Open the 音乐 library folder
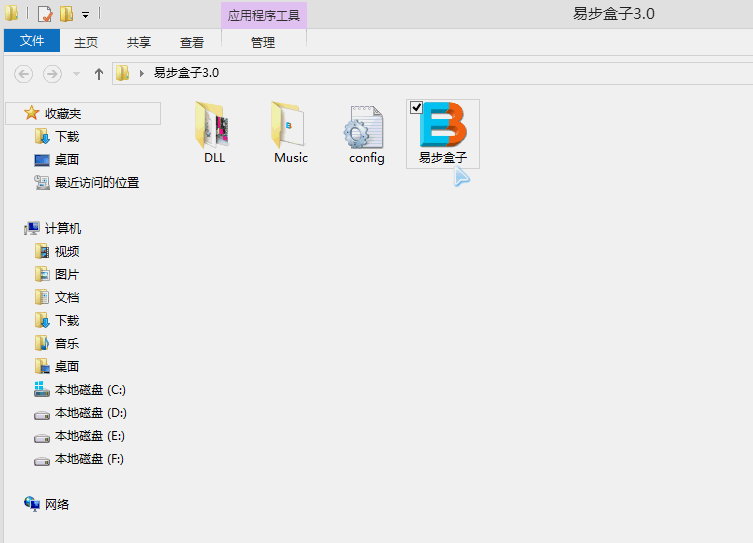The height and width of the screenshot is (543, 753). [x=67, y=344]
